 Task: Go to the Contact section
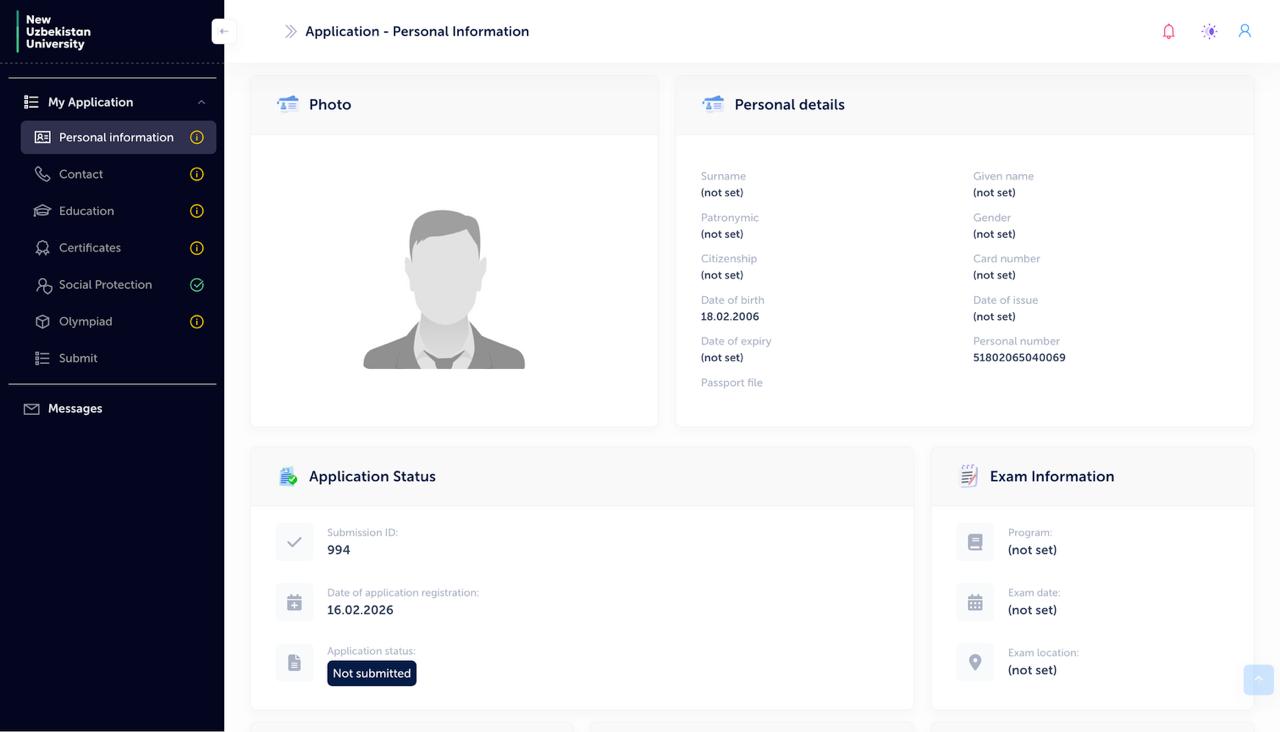coord(81,174)
